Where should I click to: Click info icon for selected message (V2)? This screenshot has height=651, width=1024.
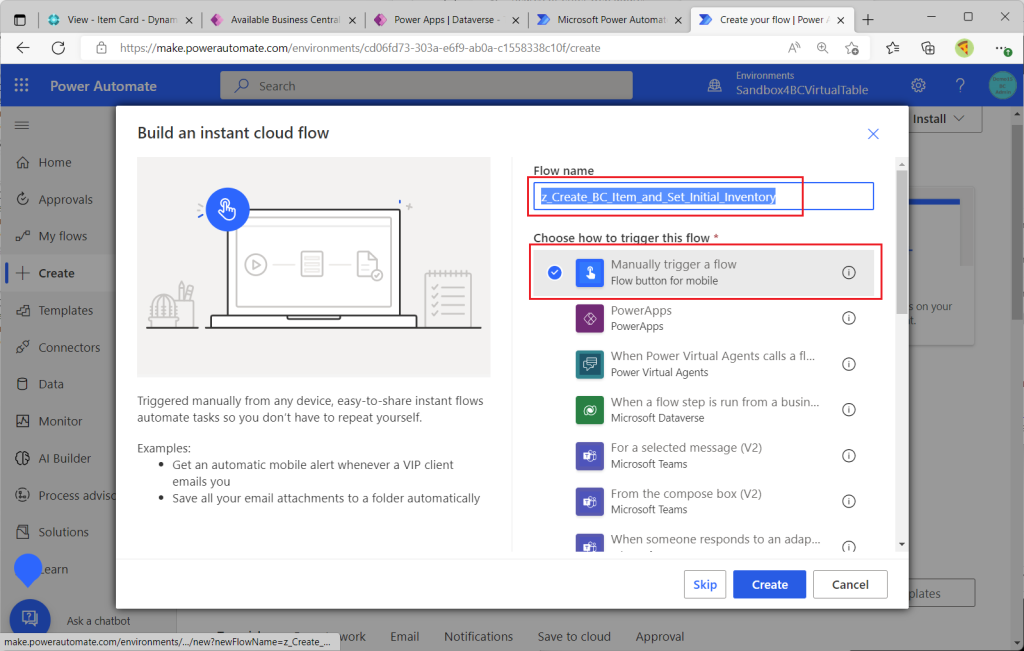click(848, 455)
